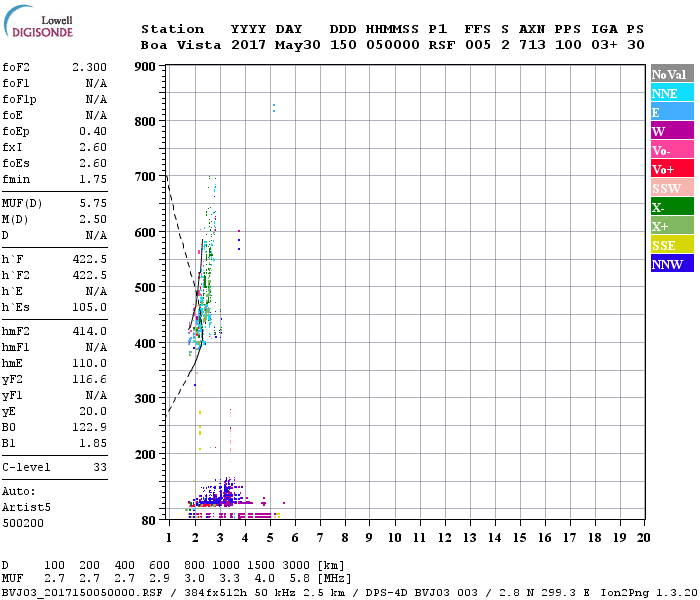Click the Vo+ red legend swatch
Image resolution: width=700 pixels, height=600 pixels.
[x=672, y=169]
